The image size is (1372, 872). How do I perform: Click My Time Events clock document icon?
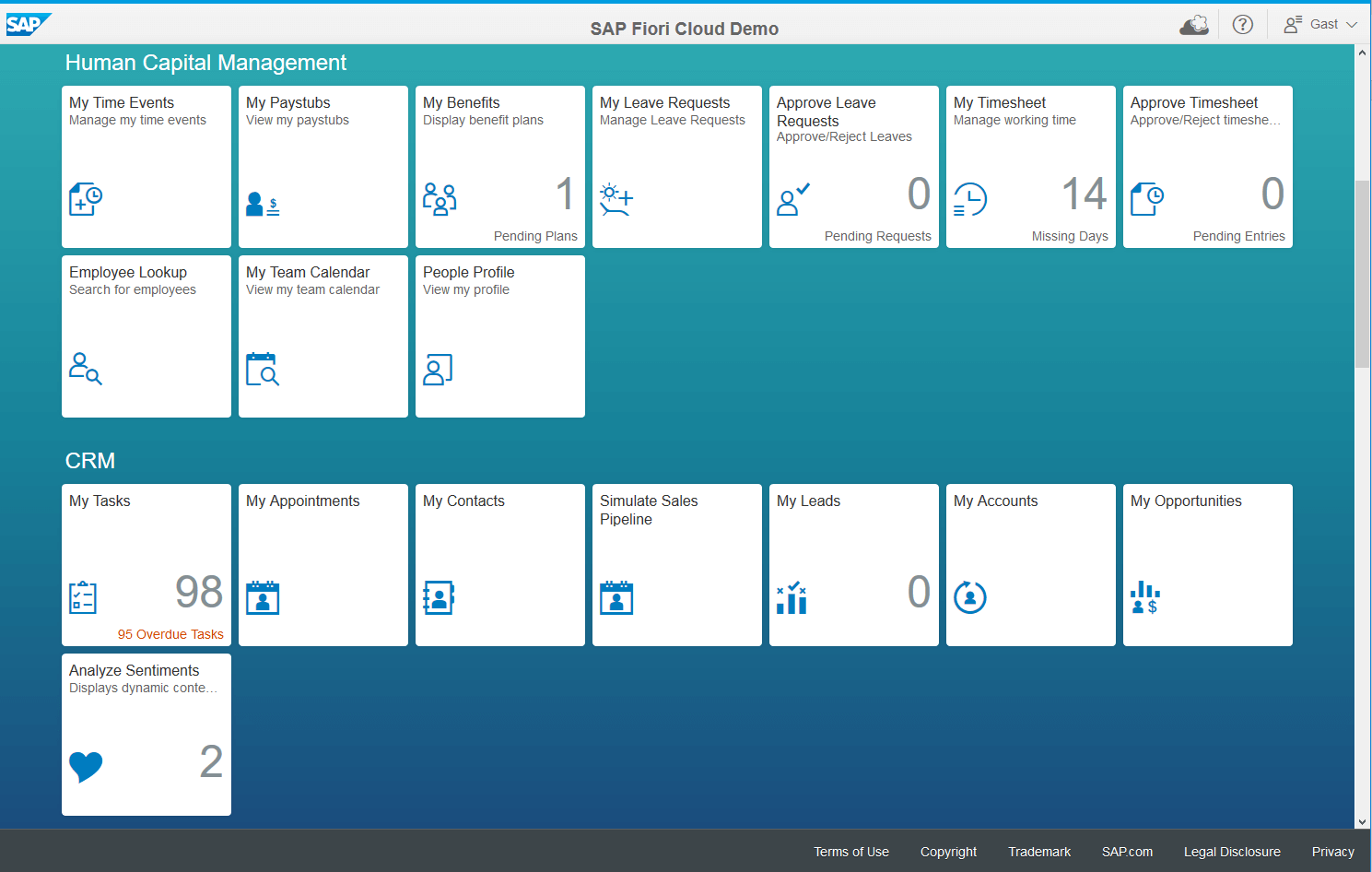click(x=86, y=199)
